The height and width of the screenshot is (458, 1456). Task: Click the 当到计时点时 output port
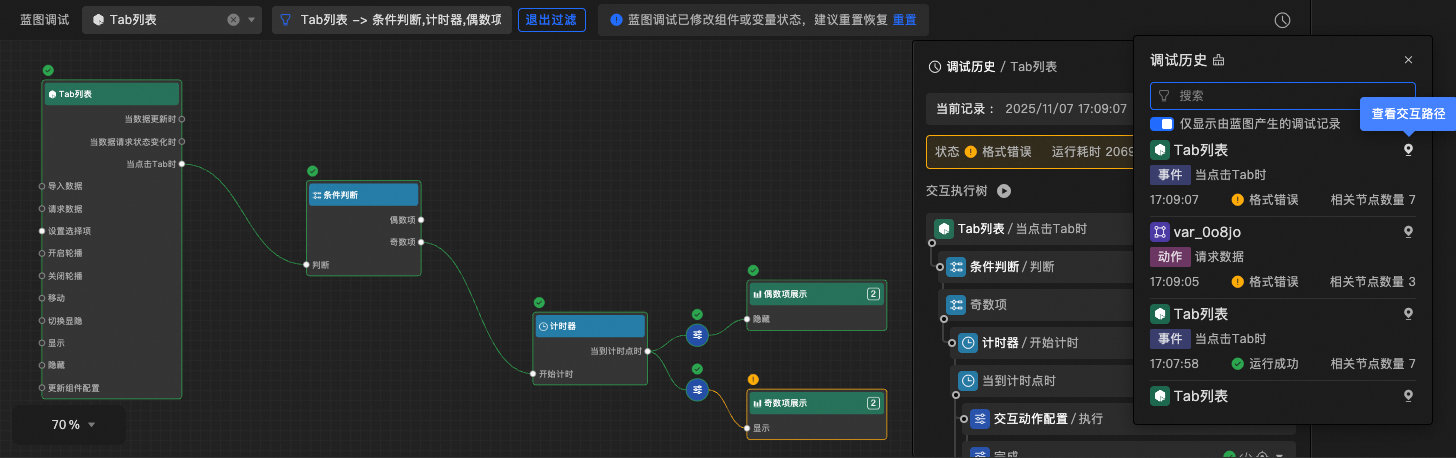648,351
